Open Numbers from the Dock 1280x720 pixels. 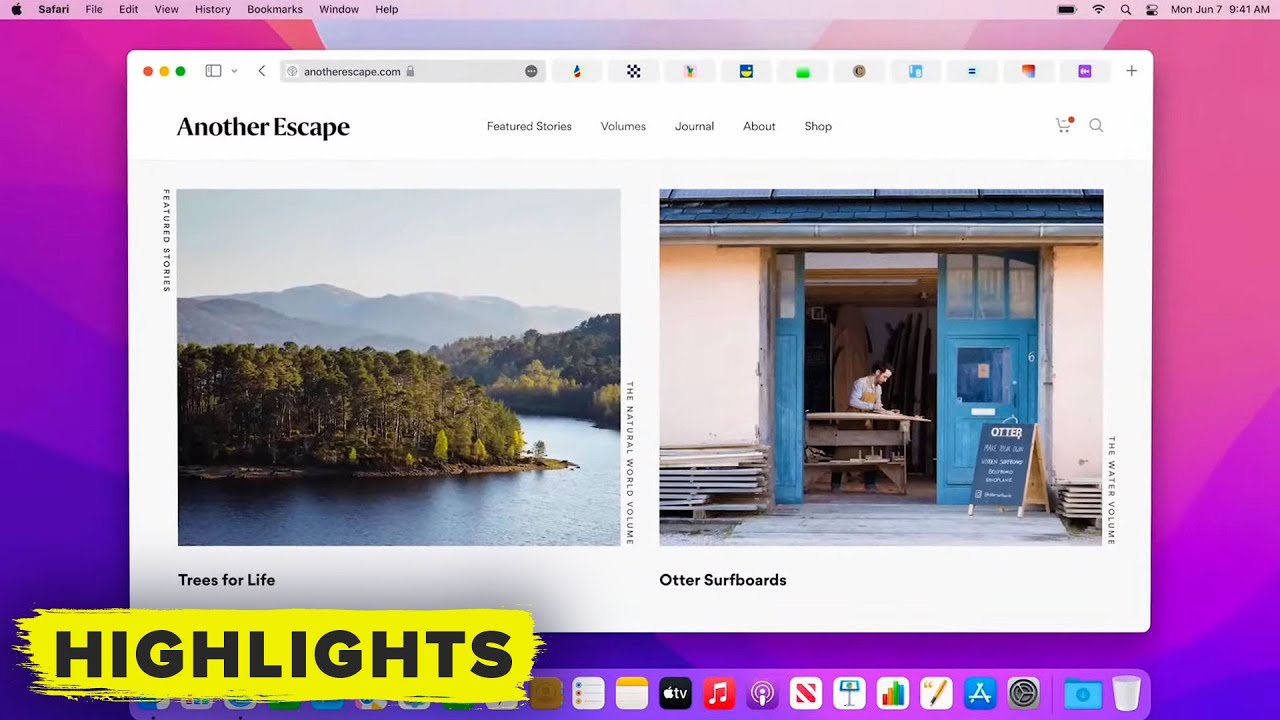[893, 693]
